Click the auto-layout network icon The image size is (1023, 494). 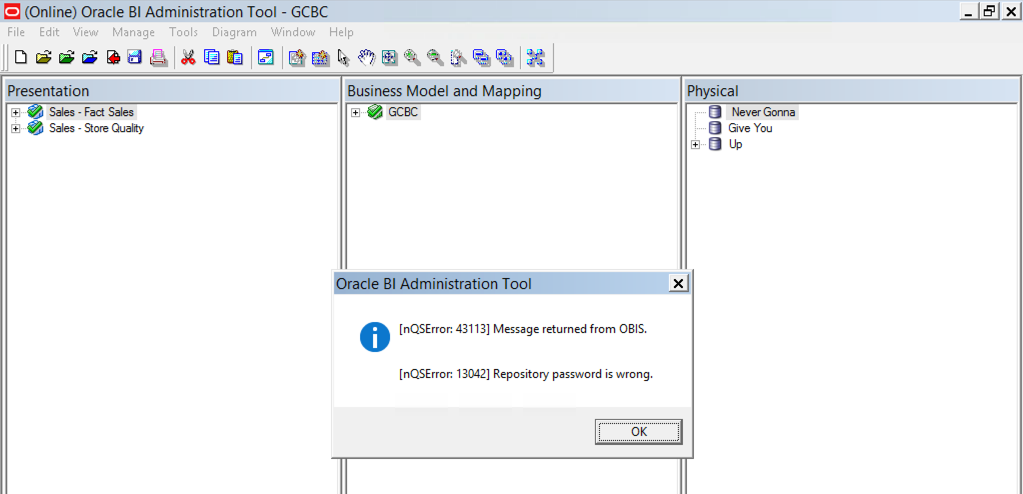click(x=536, y=57)
